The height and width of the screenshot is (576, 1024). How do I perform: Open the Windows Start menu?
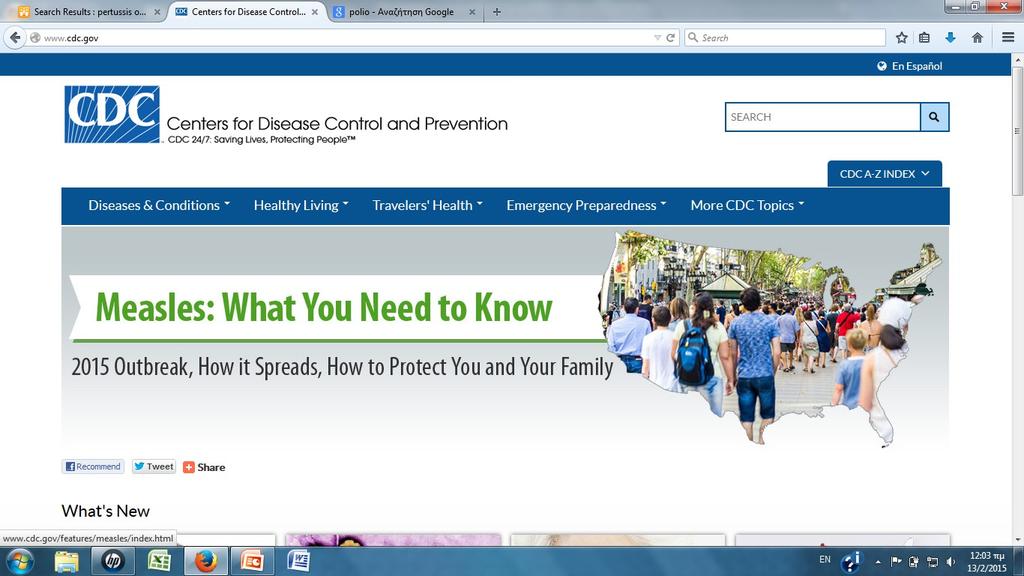pos(20,562)
